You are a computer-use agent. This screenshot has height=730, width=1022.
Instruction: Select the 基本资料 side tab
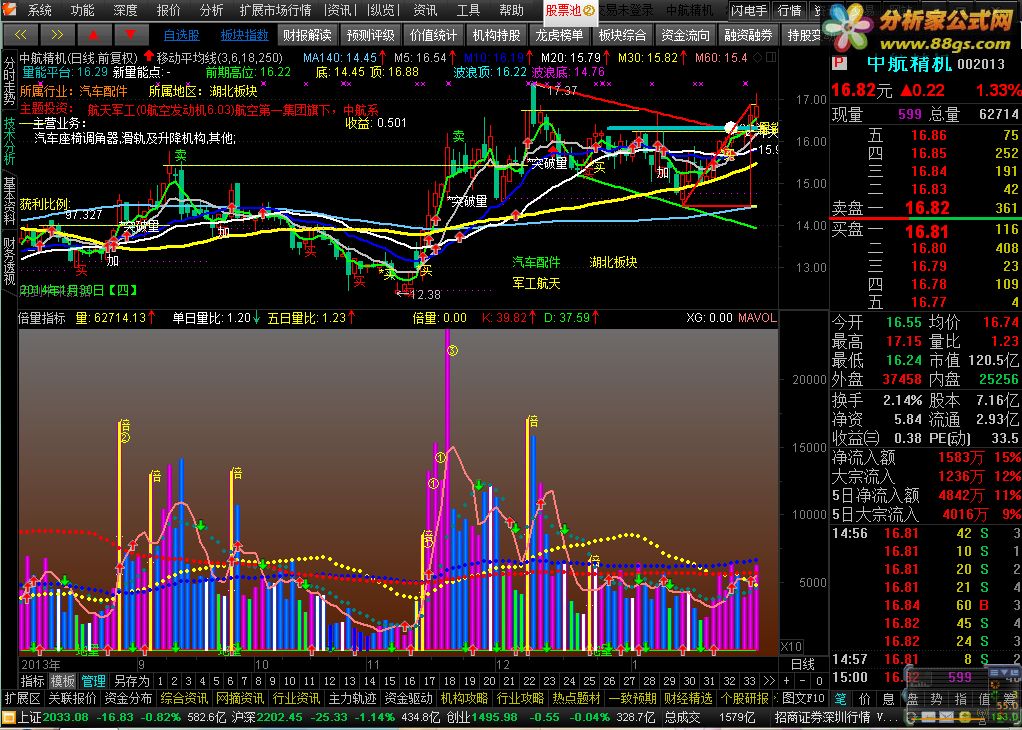[x=9, y=200]
